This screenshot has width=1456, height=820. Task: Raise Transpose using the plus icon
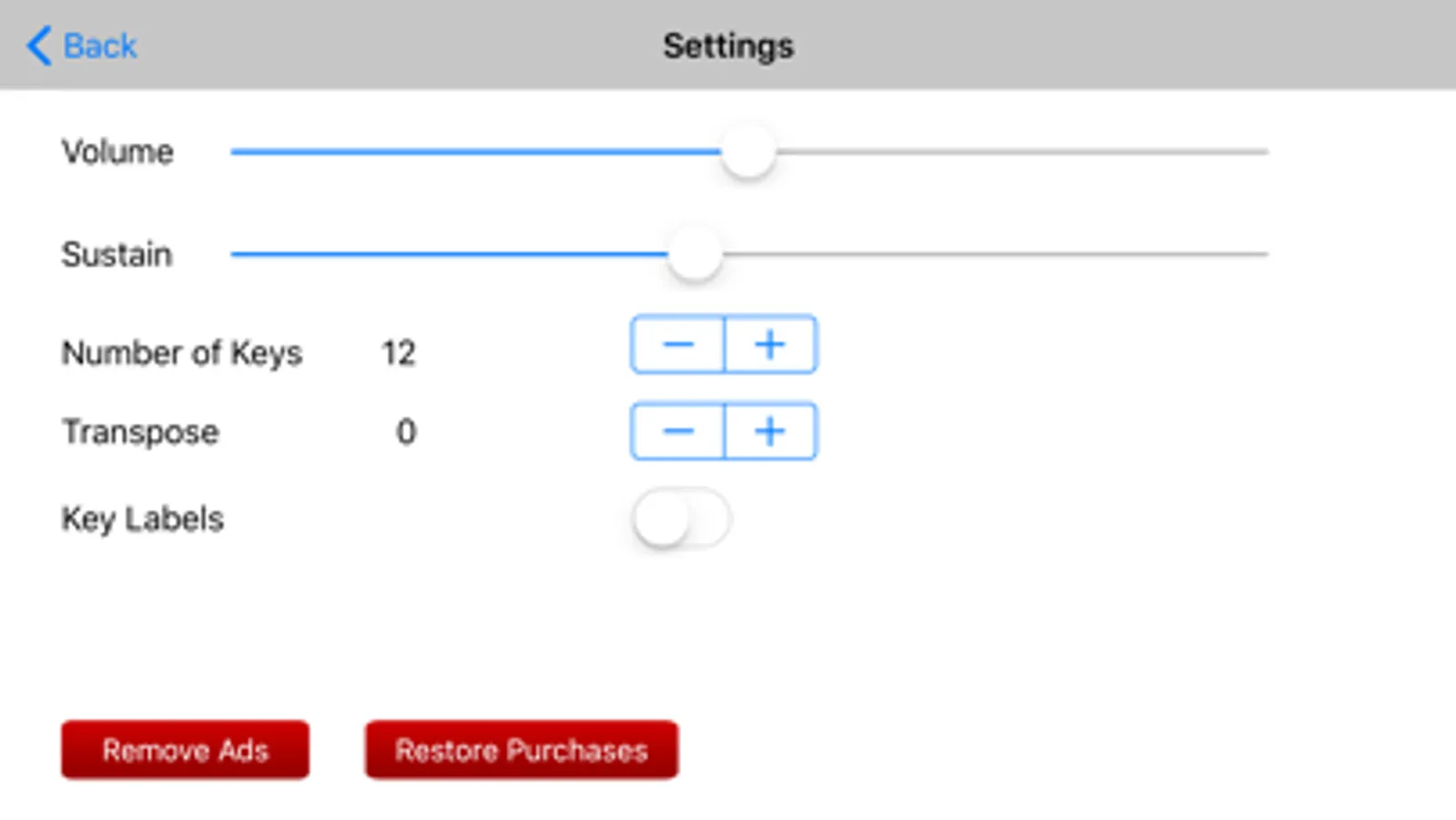(x=770, y=431)
